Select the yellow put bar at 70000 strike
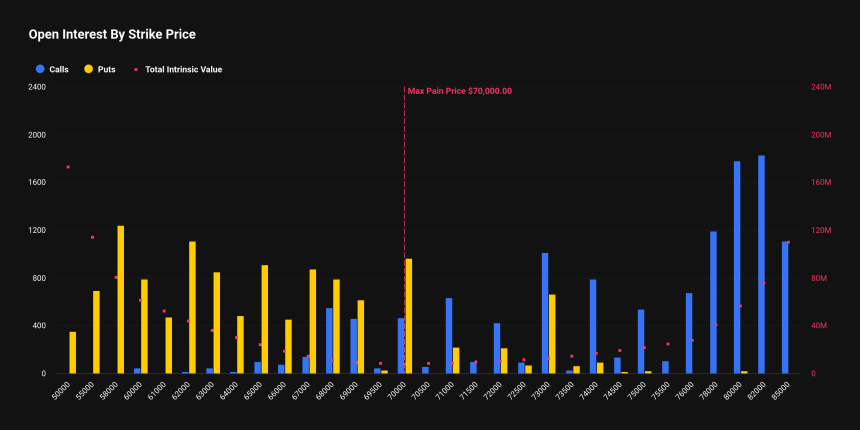This screenshot has height=430, width=860. click(x=408, y=316)
